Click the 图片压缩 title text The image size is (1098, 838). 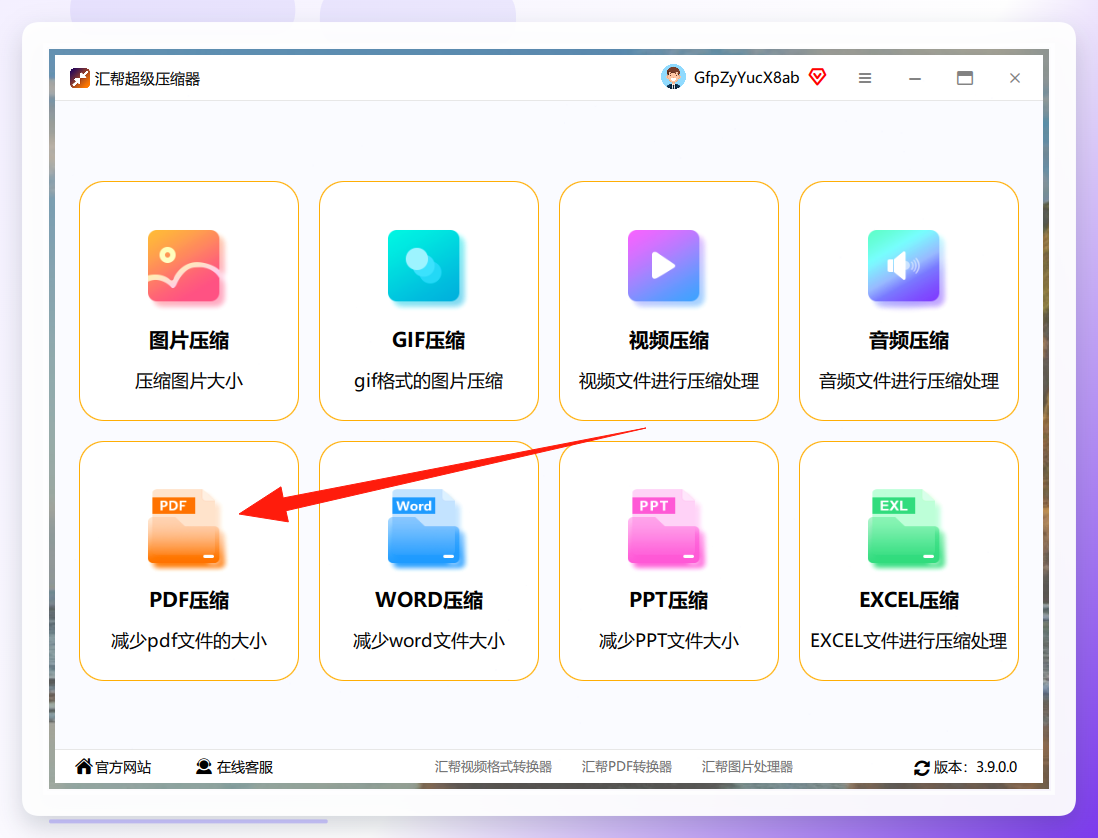pos(189,340)
